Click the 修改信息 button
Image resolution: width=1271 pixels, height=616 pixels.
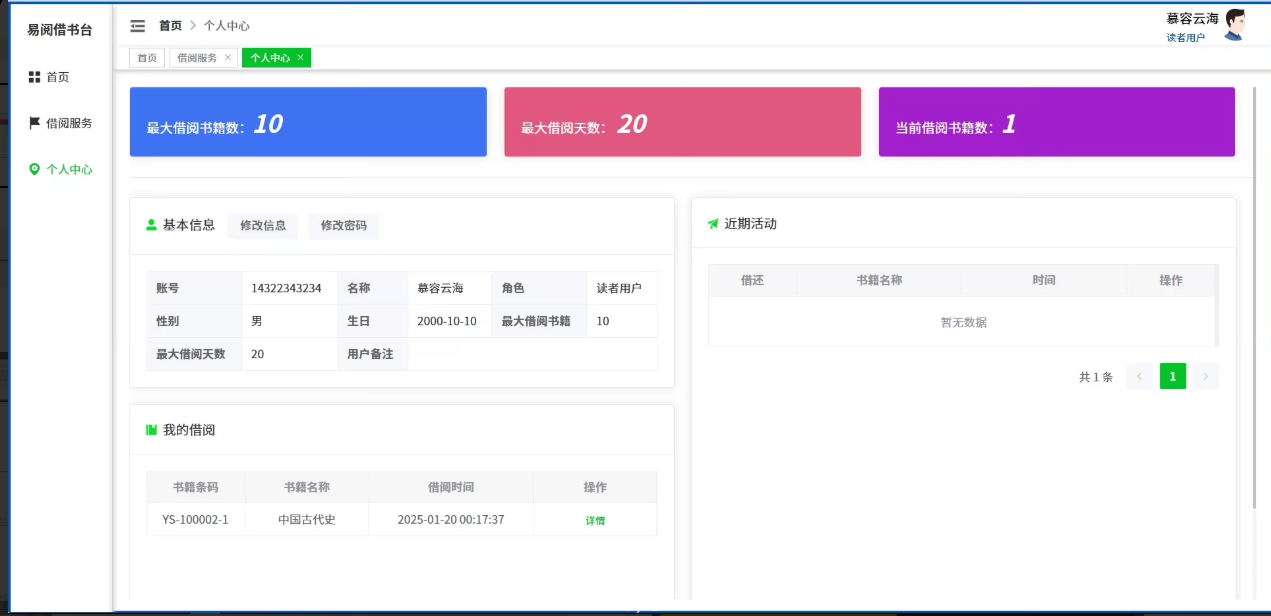[263, 226]
